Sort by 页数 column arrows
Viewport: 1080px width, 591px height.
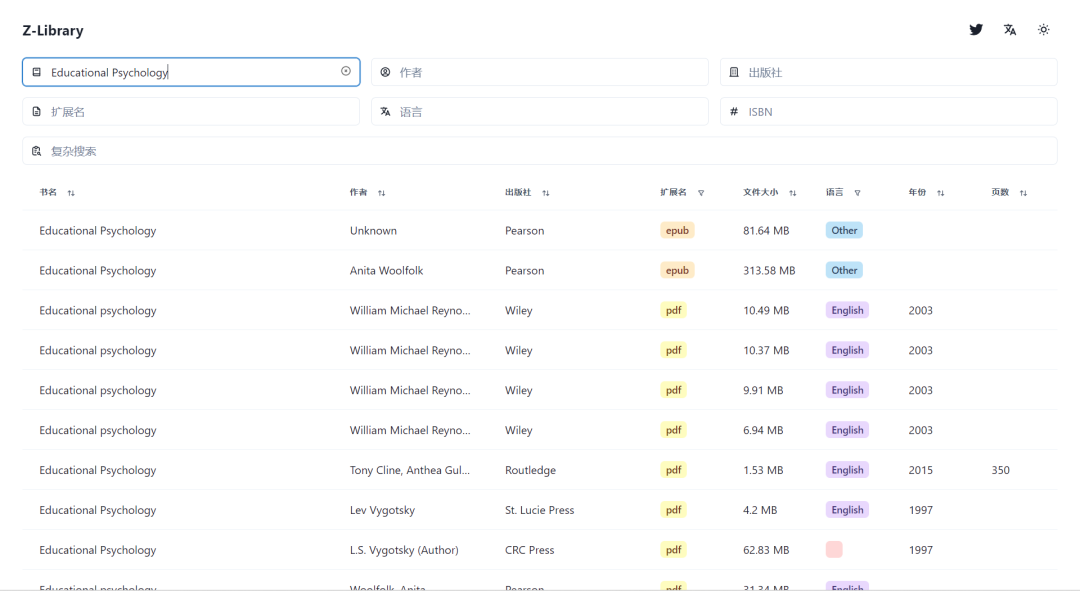pyautogui.click(x=1024, y=193)
